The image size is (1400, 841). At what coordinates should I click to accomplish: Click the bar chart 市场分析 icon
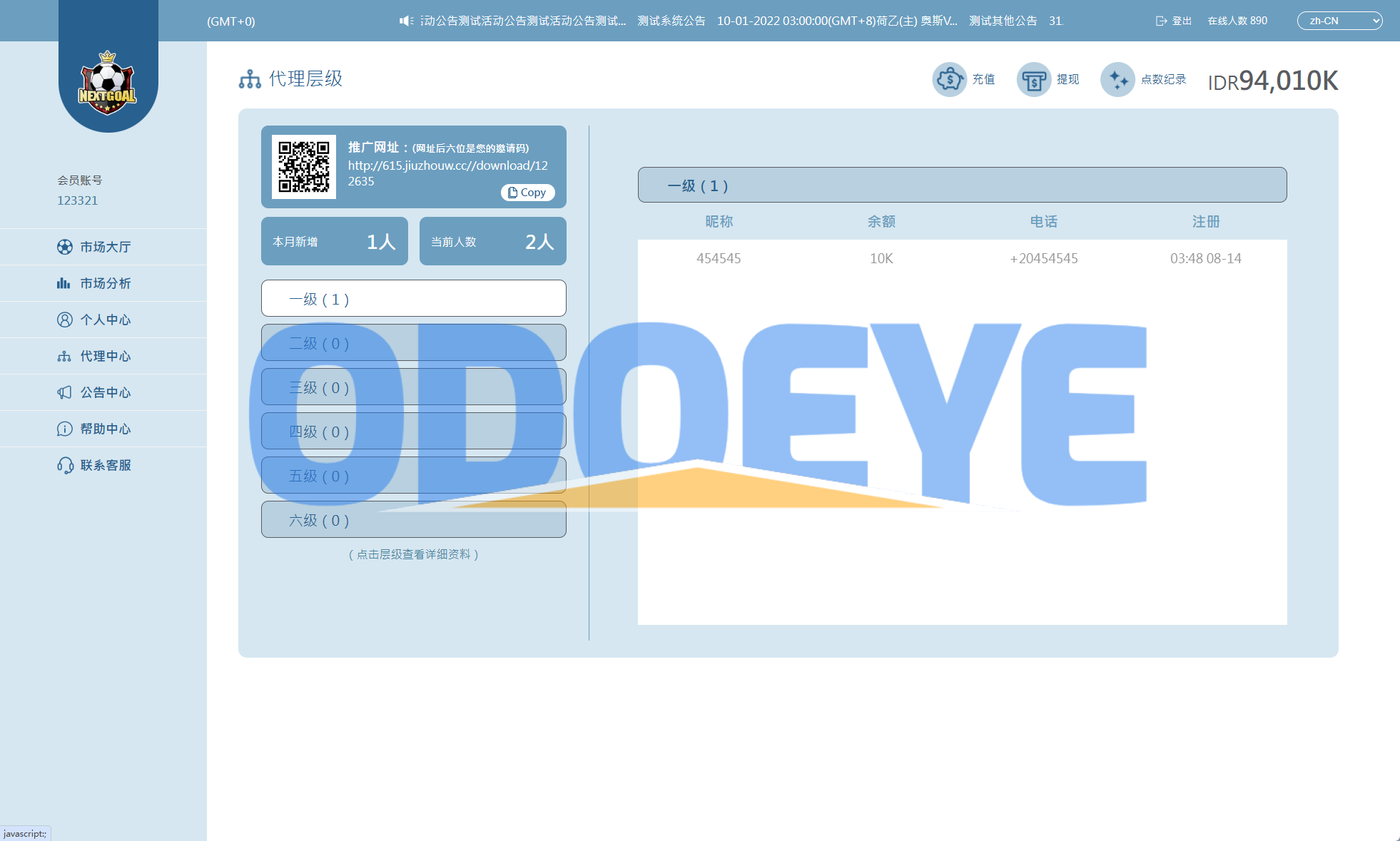tap(64, 283)
